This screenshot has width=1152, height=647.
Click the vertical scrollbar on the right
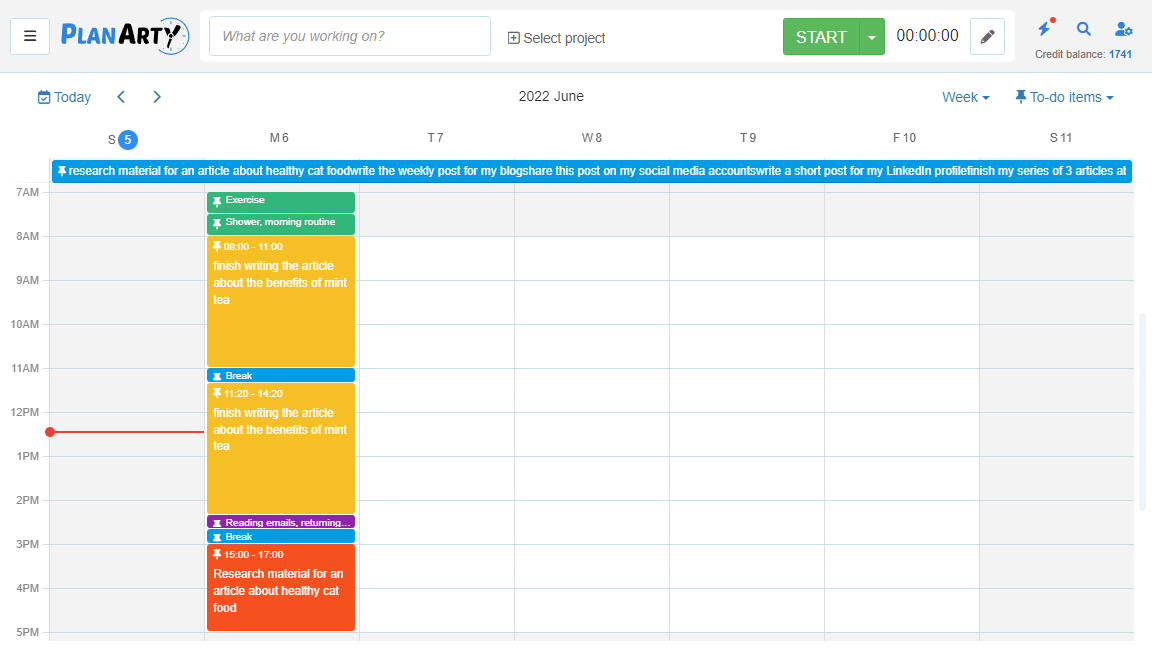(1142, 411)
